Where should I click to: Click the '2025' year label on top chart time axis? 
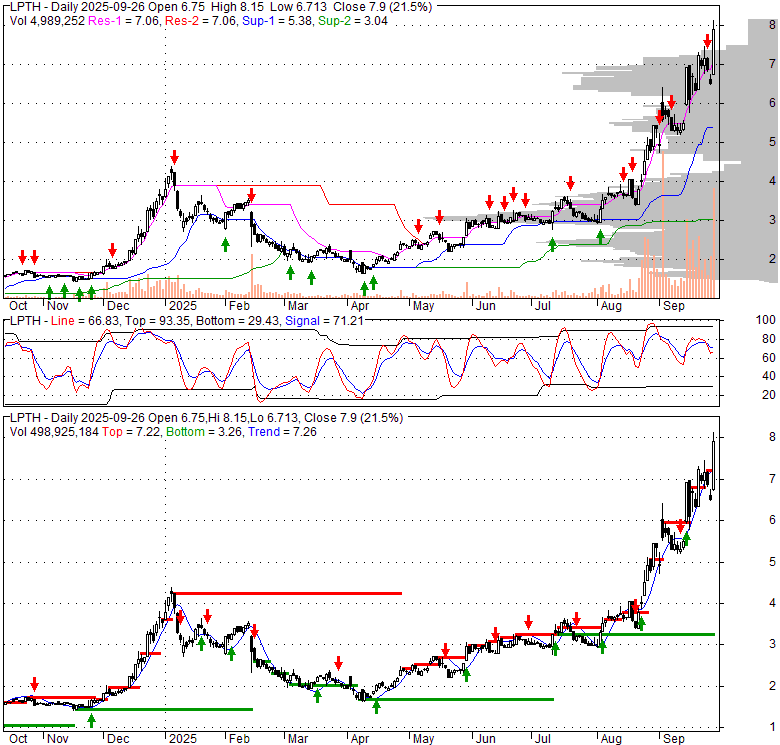pos(183,305)
